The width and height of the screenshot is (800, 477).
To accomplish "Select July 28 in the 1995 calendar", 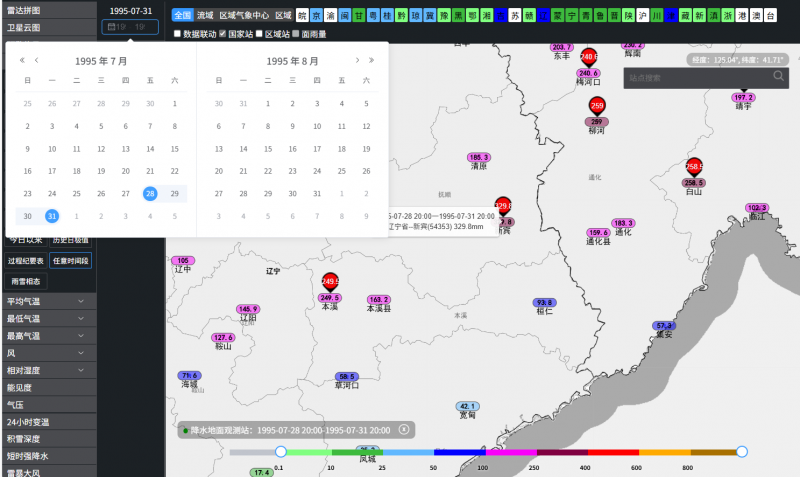I will [150, 193].
